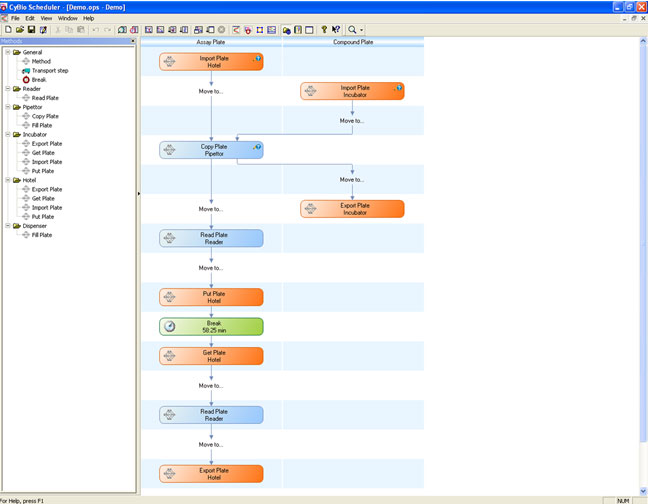672x504 pixels.
Task: Select Fill Plate under Dispenser
Action: tap(42, 235)
